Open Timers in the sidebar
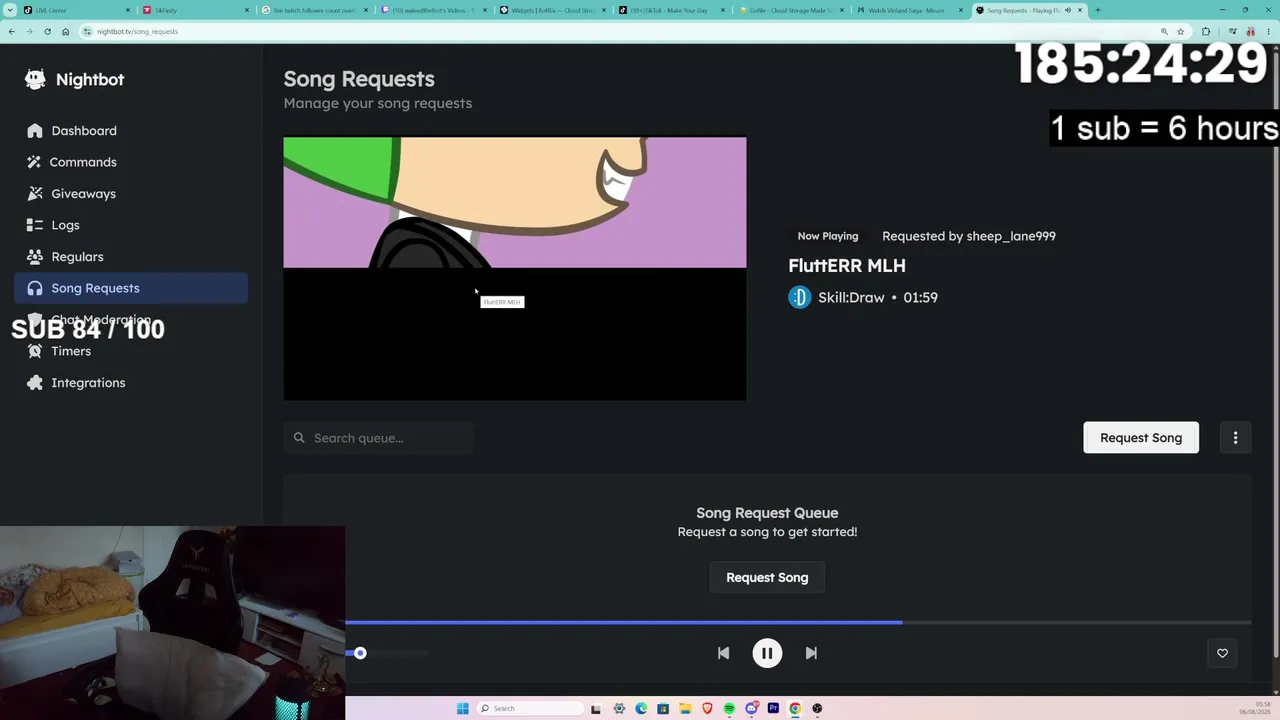This screenshot has width=1280, height=720. pyautogui.click(x=131, y=351)
